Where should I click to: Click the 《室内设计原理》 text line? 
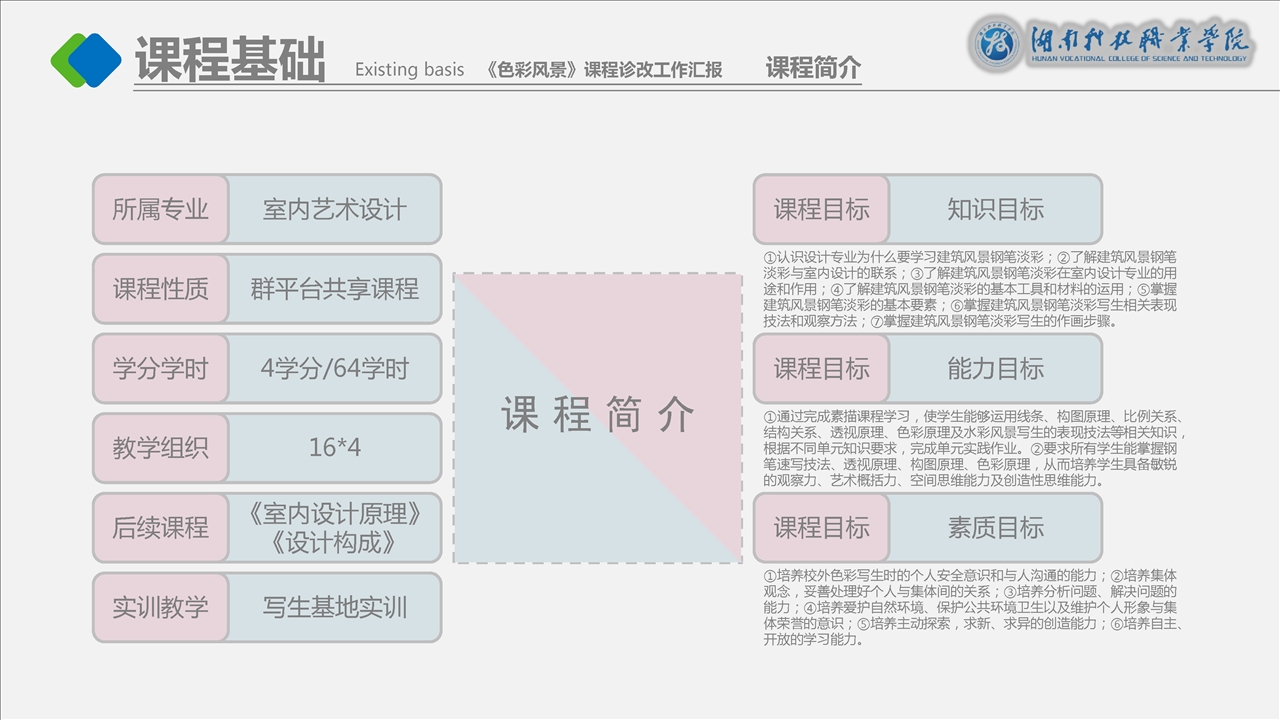(x=334, y=514)
